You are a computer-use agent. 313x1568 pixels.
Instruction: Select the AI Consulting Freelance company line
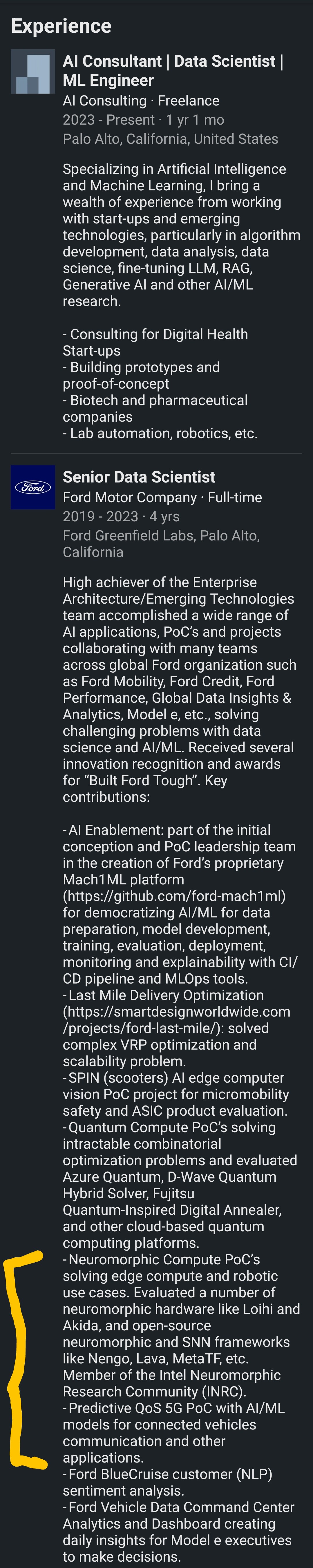point(141,101)
